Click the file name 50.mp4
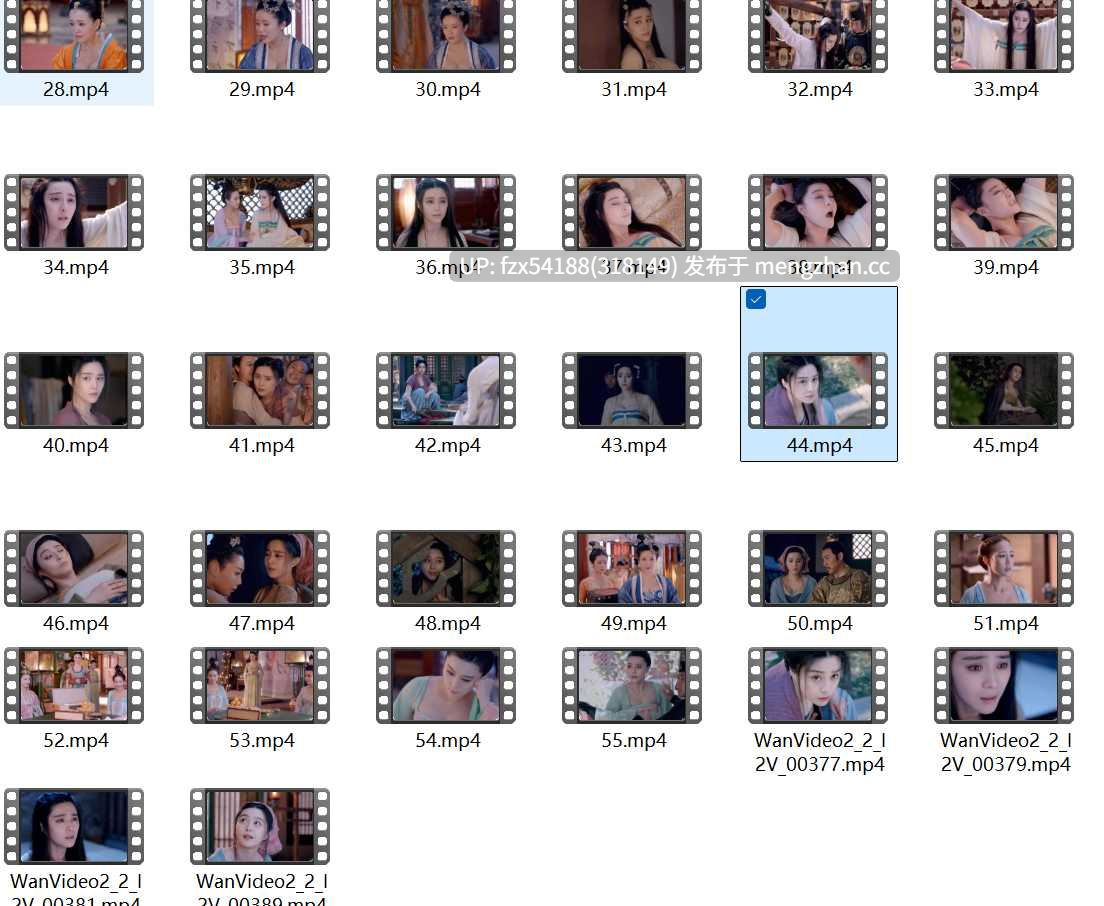The image size is (1104, 906). coord(820,624)
